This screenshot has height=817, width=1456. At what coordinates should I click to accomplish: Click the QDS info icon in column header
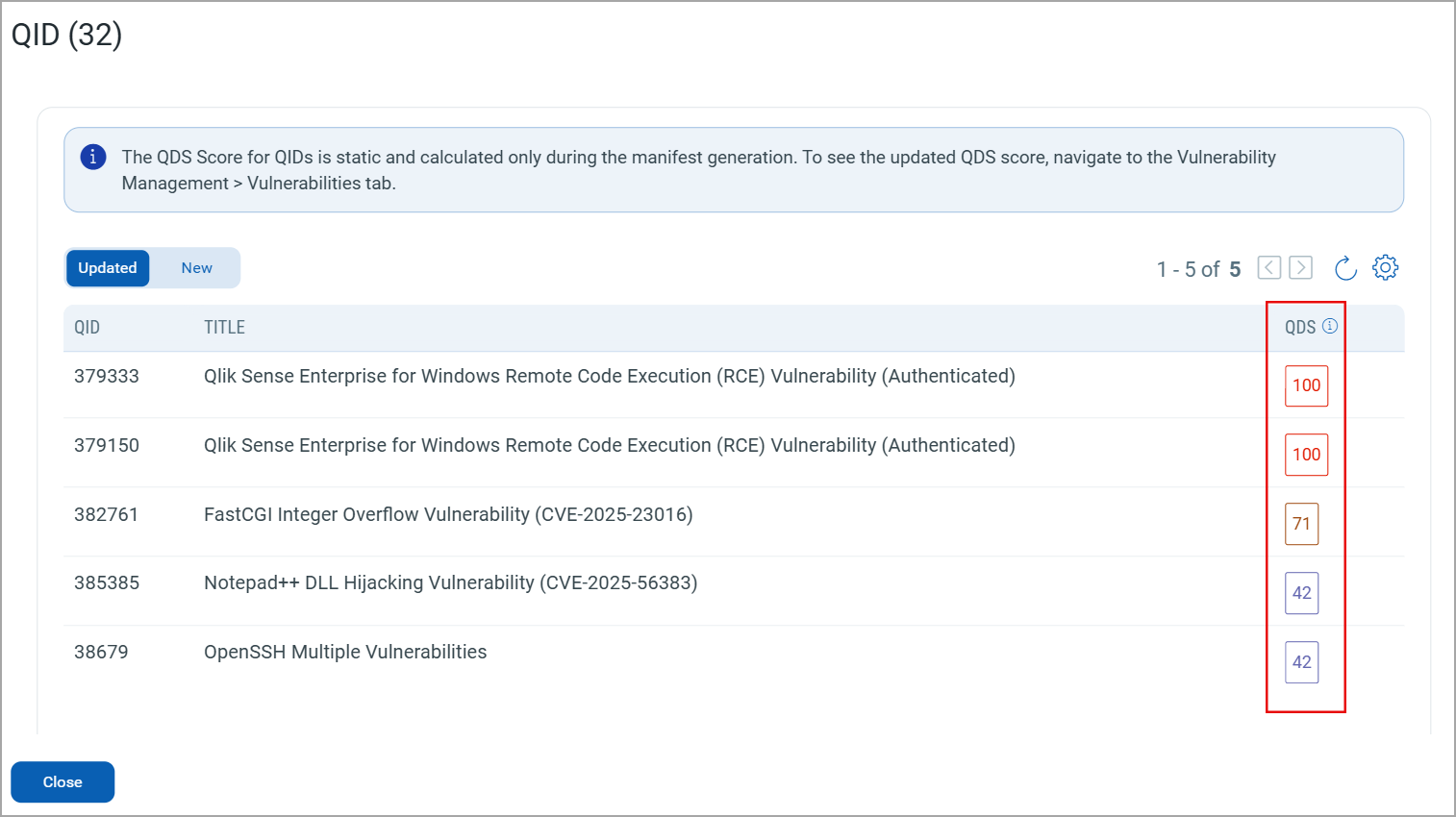tap(1330, 326)
